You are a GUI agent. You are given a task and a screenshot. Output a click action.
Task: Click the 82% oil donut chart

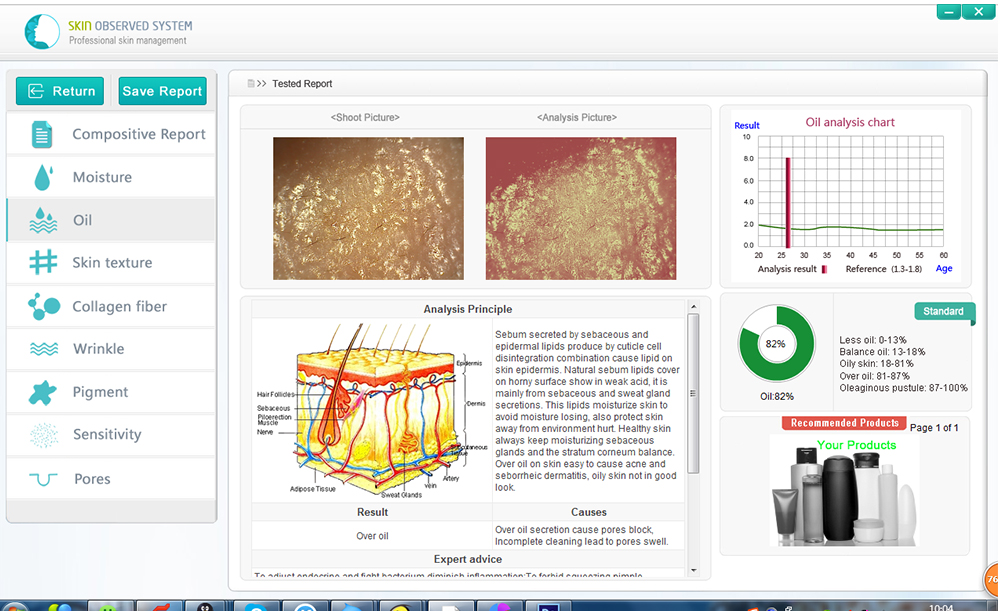point(775,343)
